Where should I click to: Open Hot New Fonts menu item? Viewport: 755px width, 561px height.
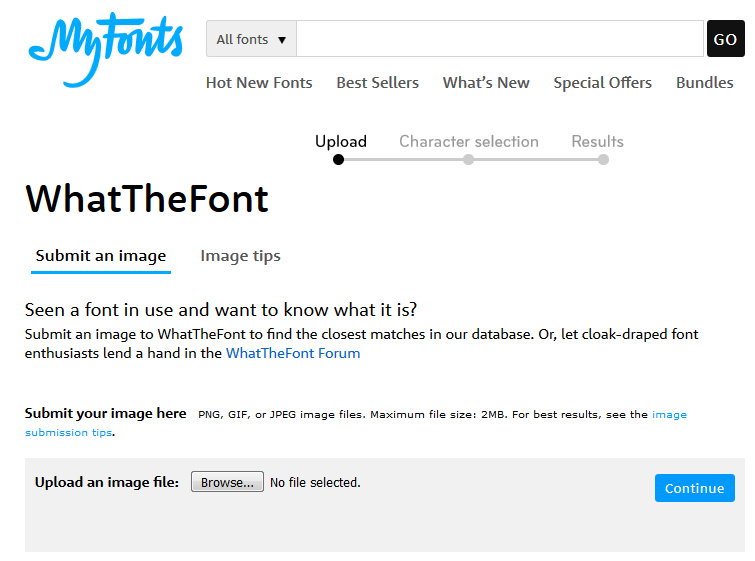point(259,83)
